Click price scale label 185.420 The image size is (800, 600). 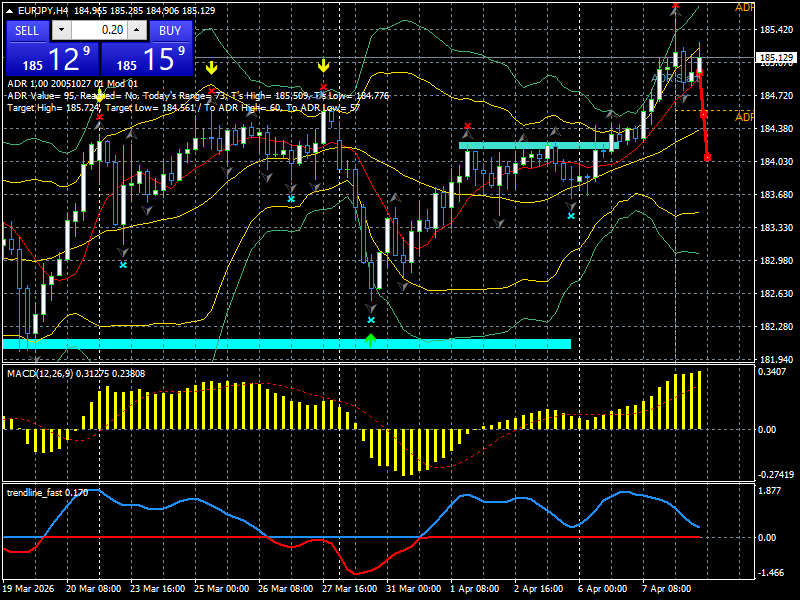(777, 30)
